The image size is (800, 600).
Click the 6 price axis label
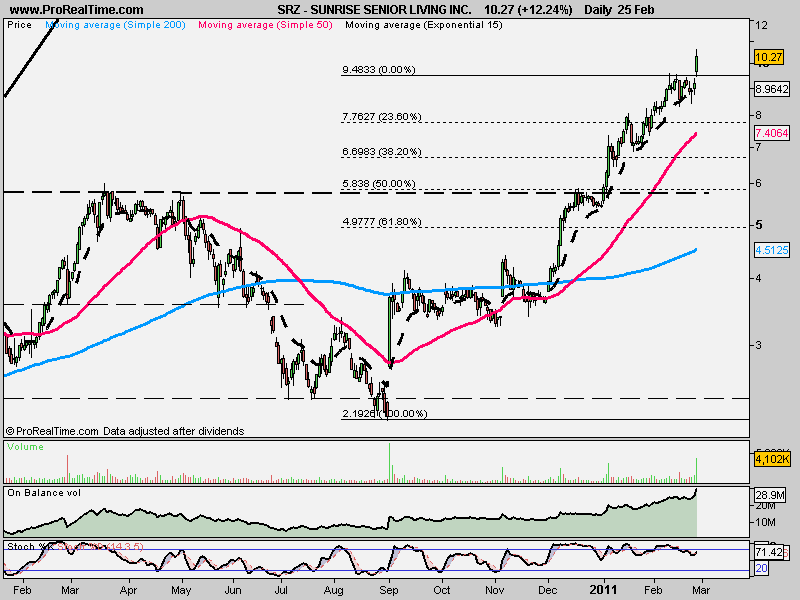tap(759, 183)
